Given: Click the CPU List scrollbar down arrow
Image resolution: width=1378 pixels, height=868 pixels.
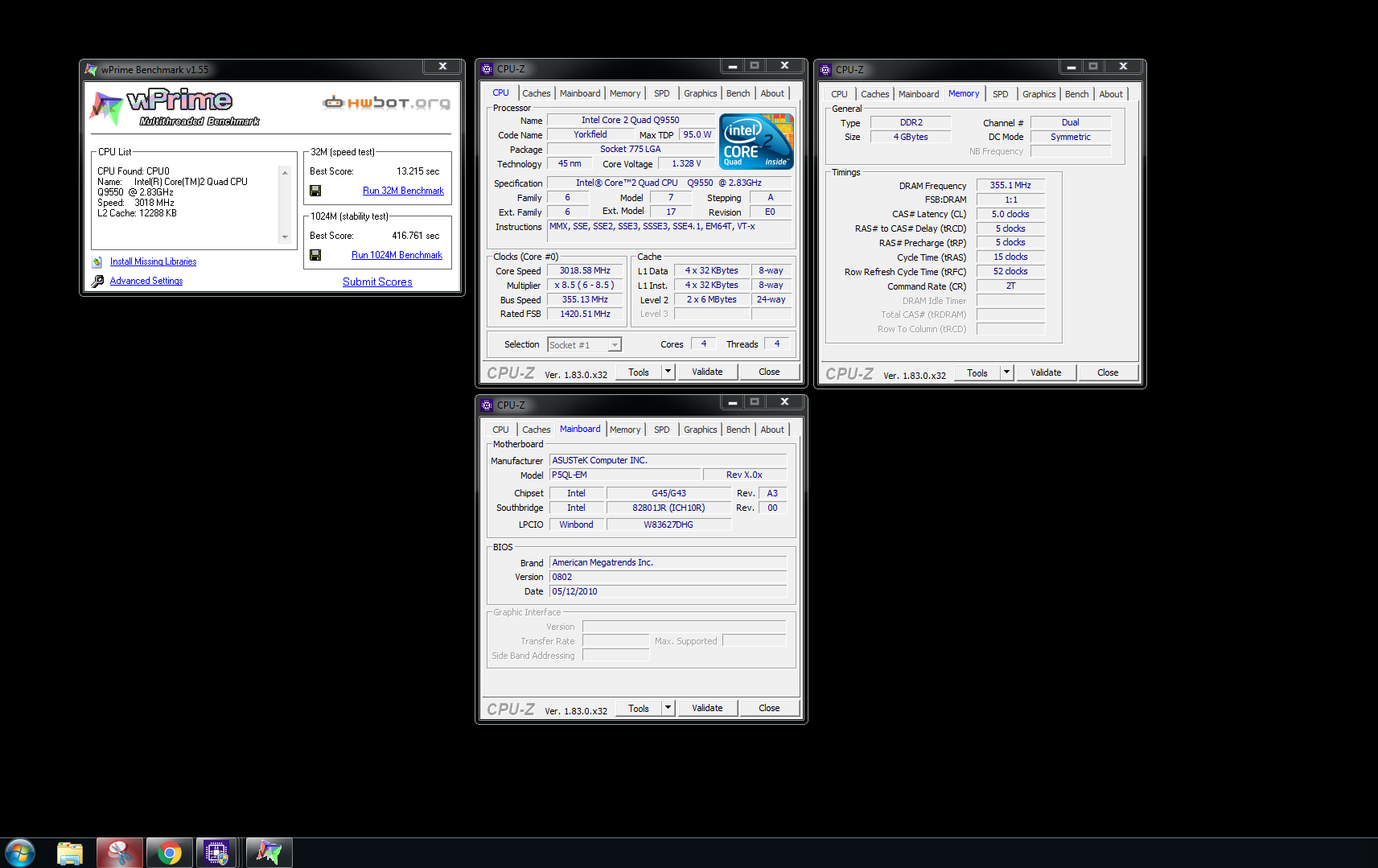Looking at the screenshot, I should coord(284,237).
